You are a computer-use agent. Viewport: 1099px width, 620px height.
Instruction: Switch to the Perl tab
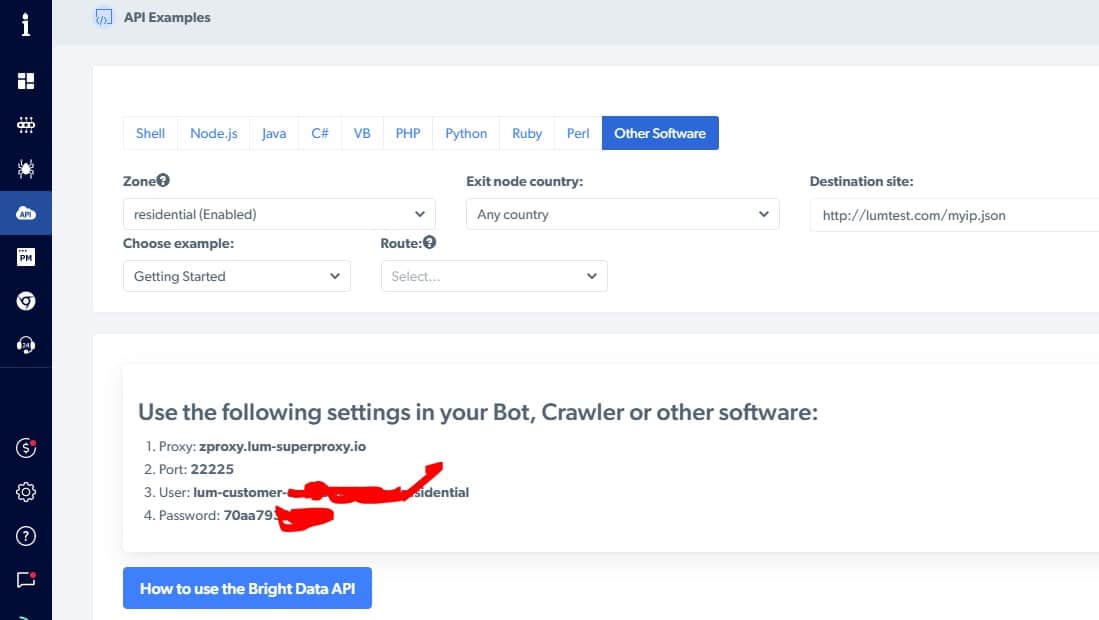click(x=578, y=133)
